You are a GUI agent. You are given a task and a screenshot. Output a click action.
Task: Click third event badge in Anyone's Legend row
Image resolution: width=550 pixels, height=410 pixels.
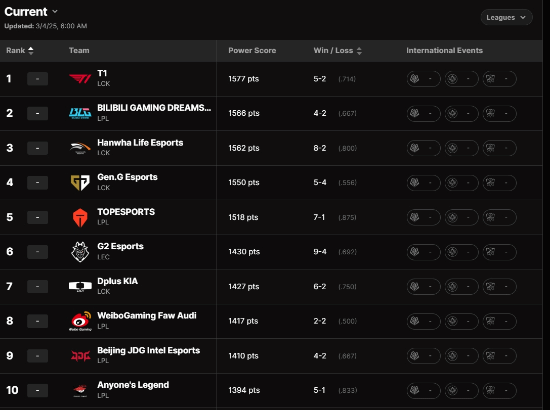(499, 390)
